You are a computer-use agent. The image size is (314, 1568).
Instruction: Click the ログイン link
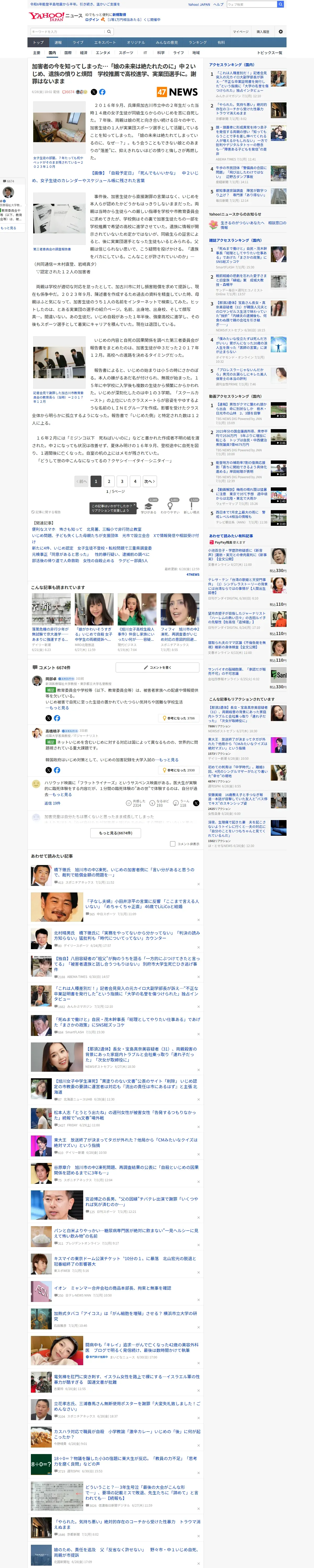point(93,20)
